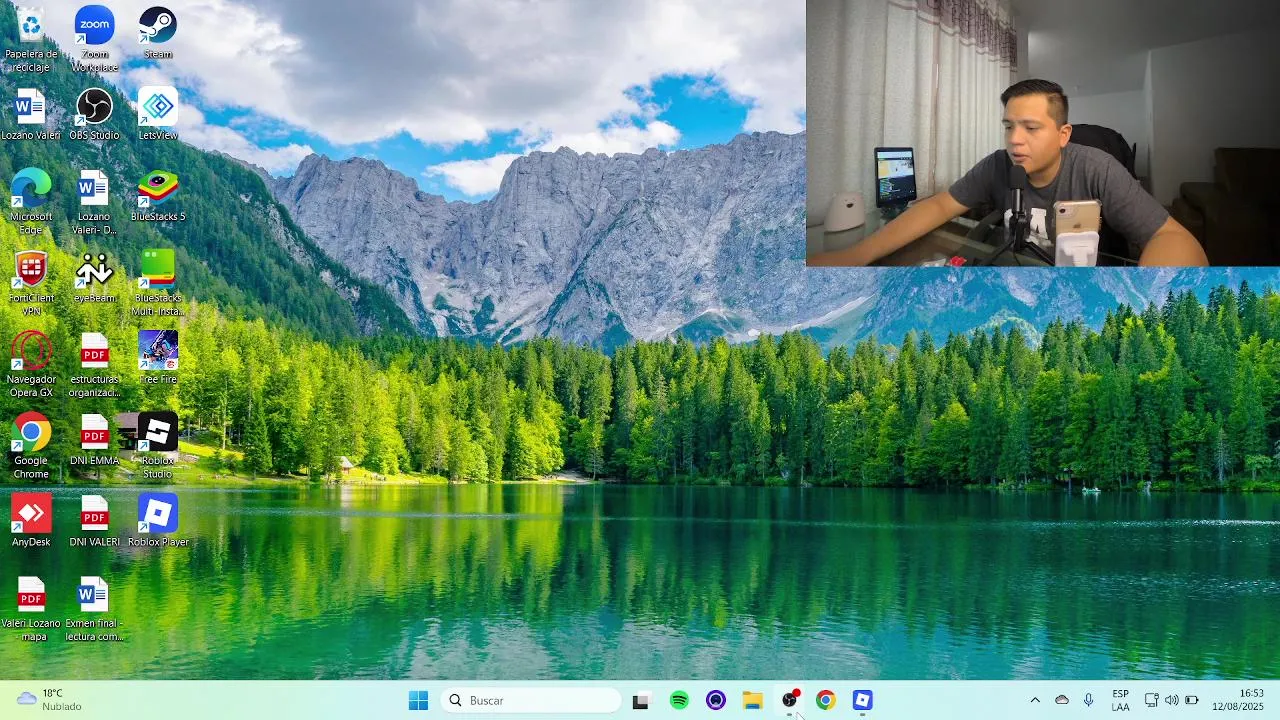Open the Windows Start menu

418,700
